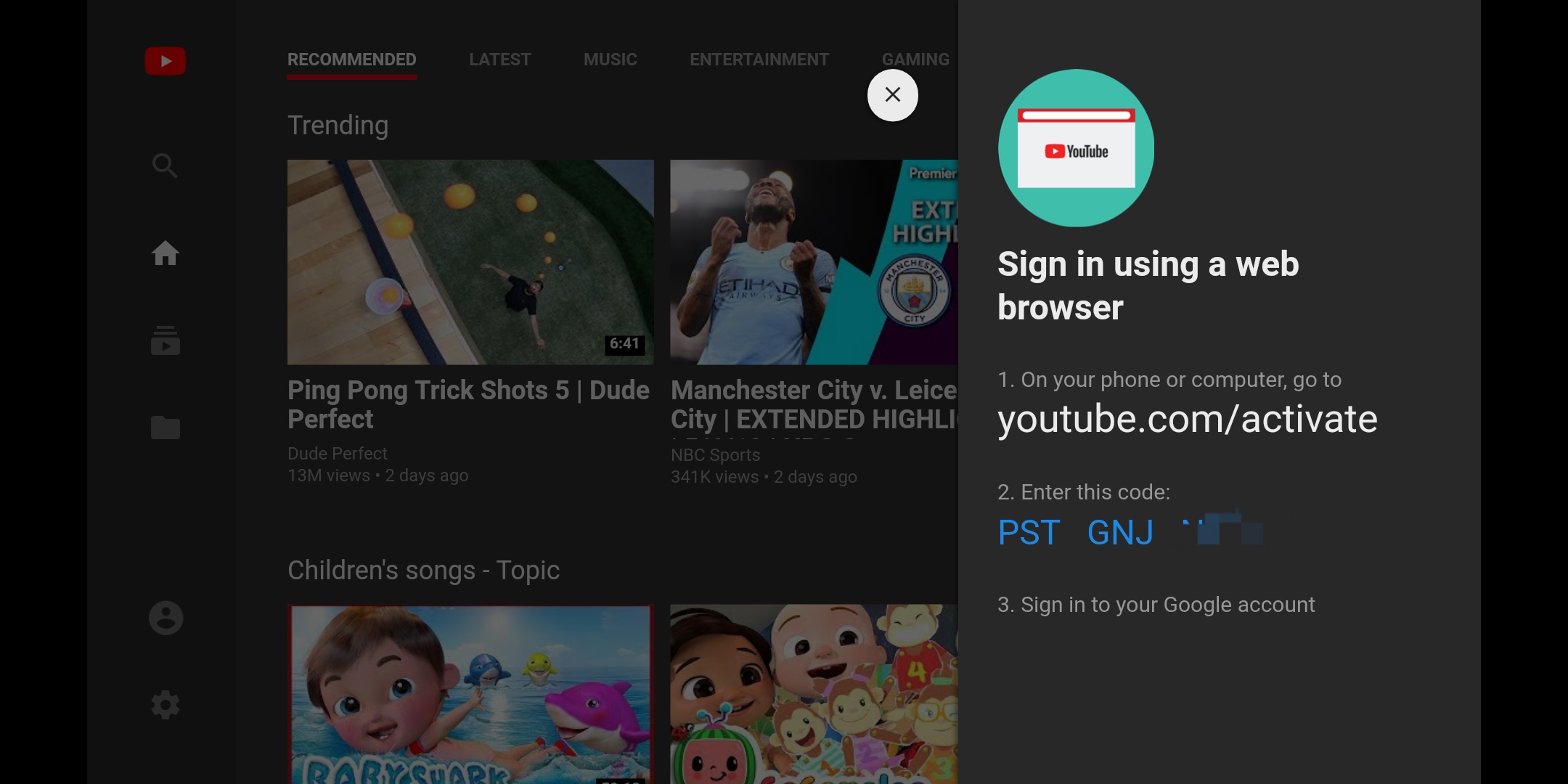Select the RECOMMENDED tab
Viewport: 1568px width, 784px height.
point(351,59)
